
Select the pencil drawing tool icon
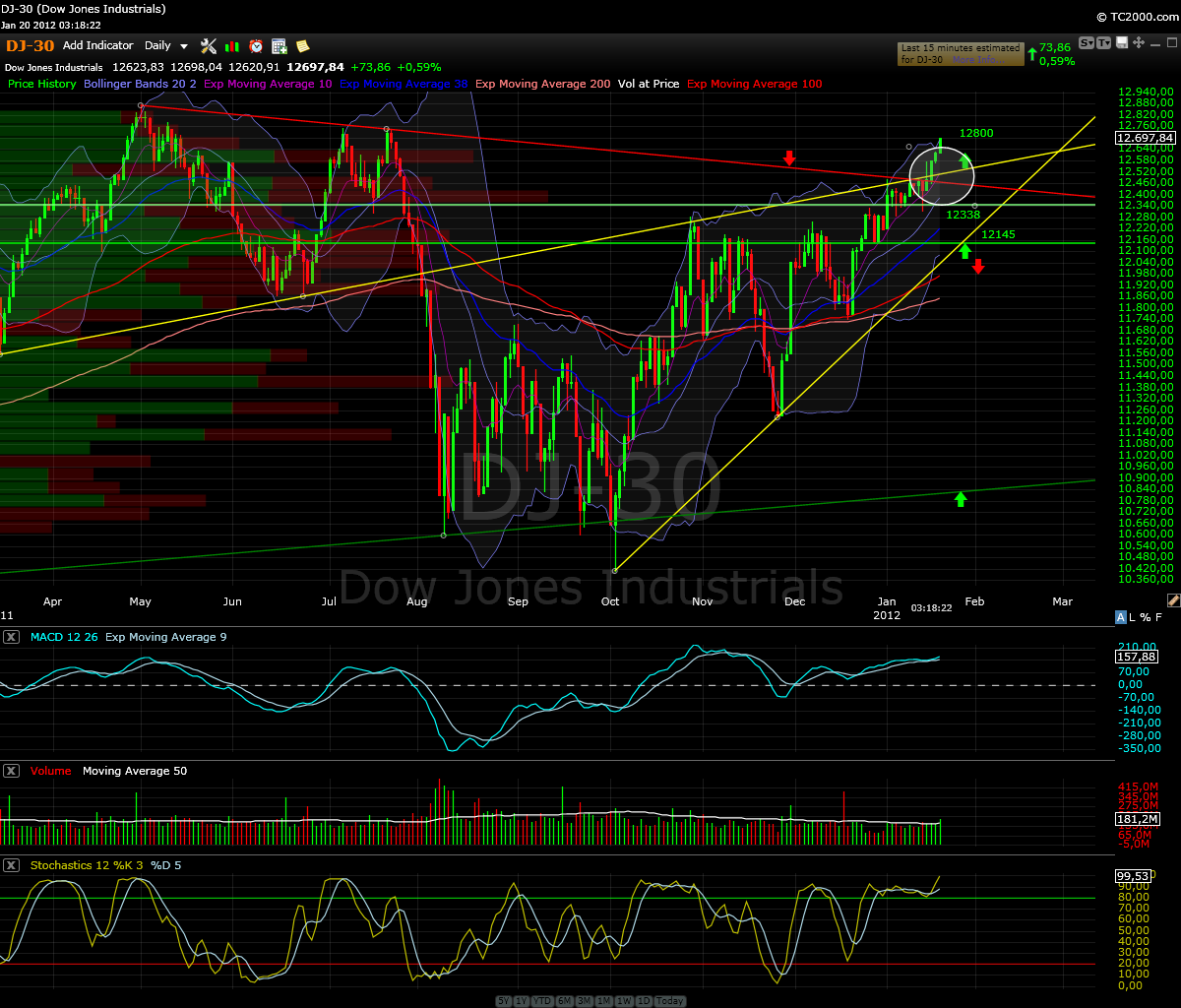(x=1173, y=598)
